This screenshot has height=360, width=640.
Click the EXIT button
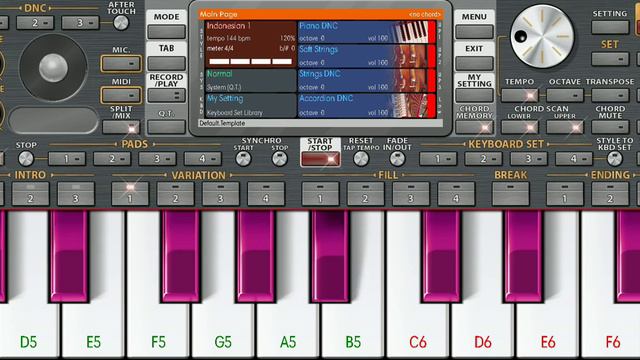tap(474, 63)
